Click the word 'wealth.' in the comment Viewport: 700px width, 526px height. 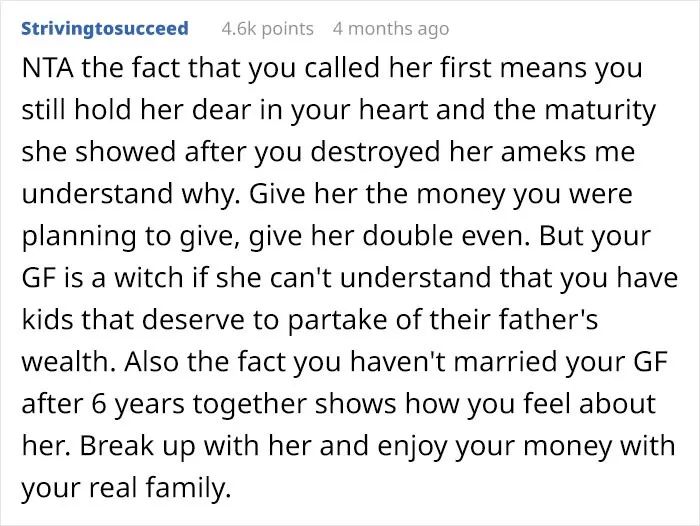tap(70, 362)
